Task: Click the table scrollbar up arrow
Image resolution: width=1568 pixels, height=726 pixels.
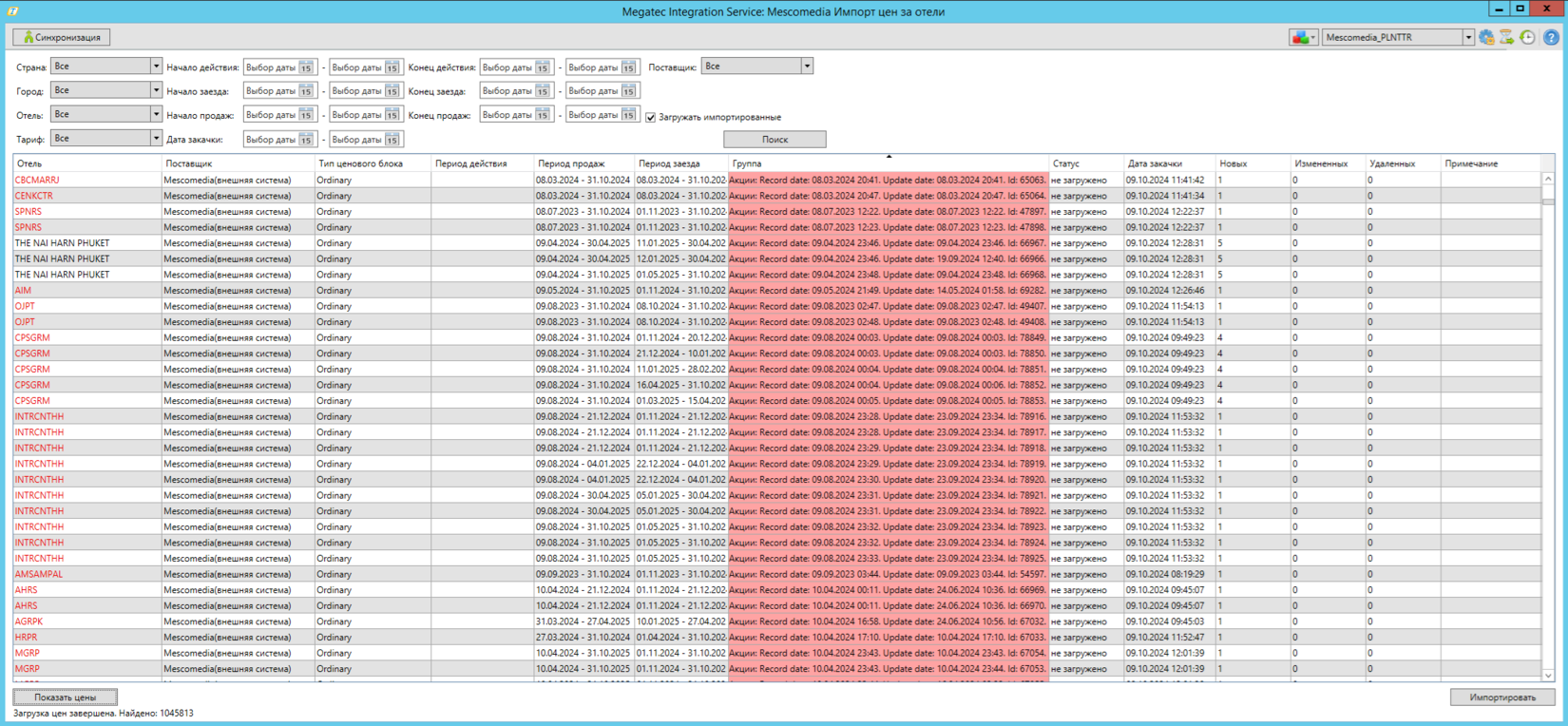Action: tap(1548, 179)
